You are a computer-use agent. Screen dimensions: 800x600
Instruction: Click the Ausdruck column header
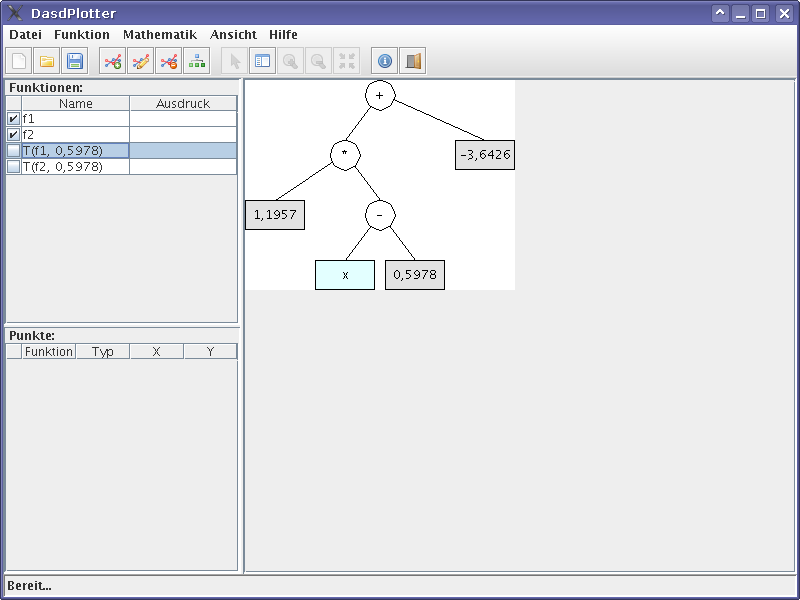click(x=183, y=103)
